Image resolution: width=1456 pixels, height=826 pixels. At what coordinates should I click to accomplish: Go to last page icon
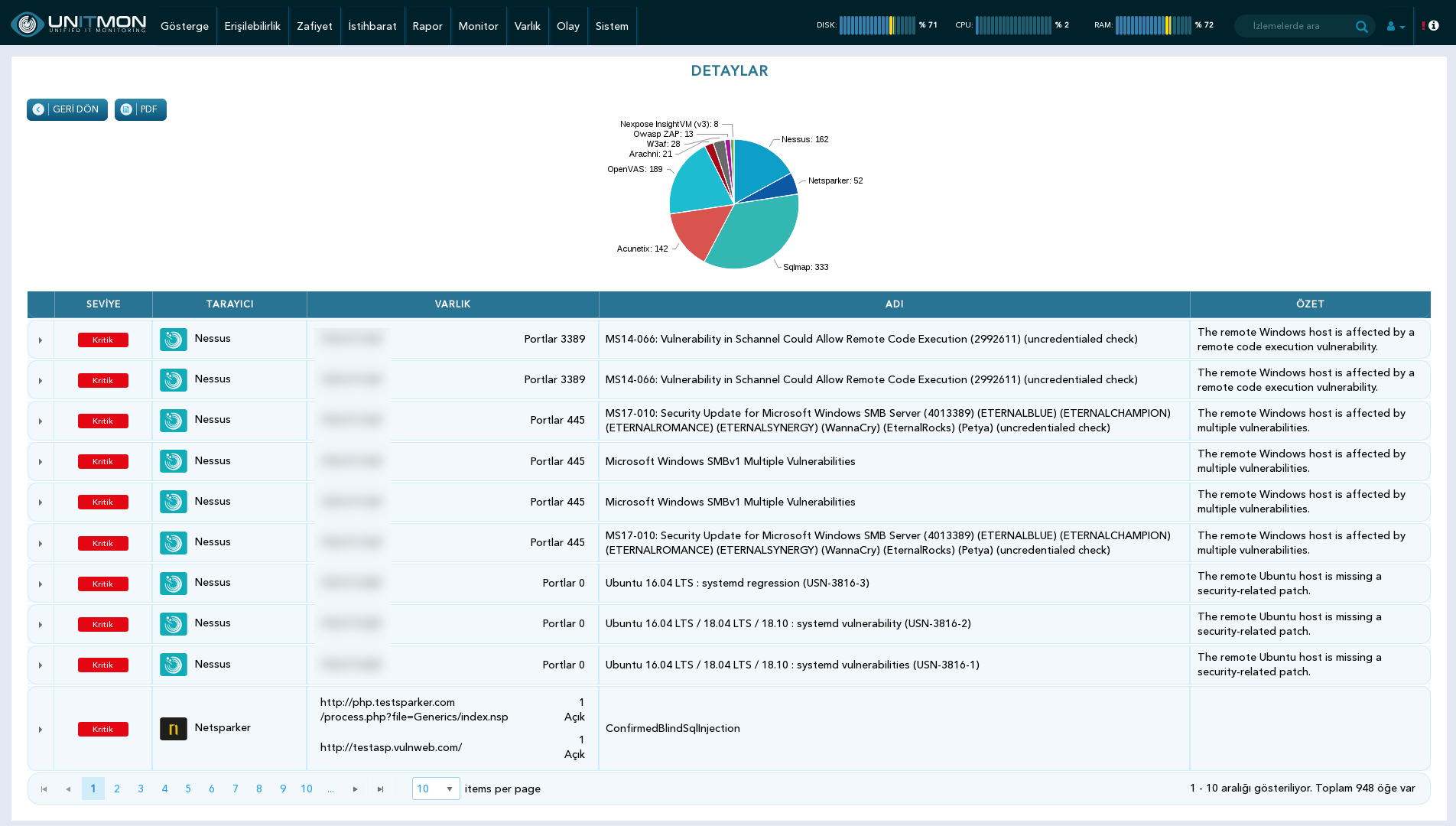point(380,789)
